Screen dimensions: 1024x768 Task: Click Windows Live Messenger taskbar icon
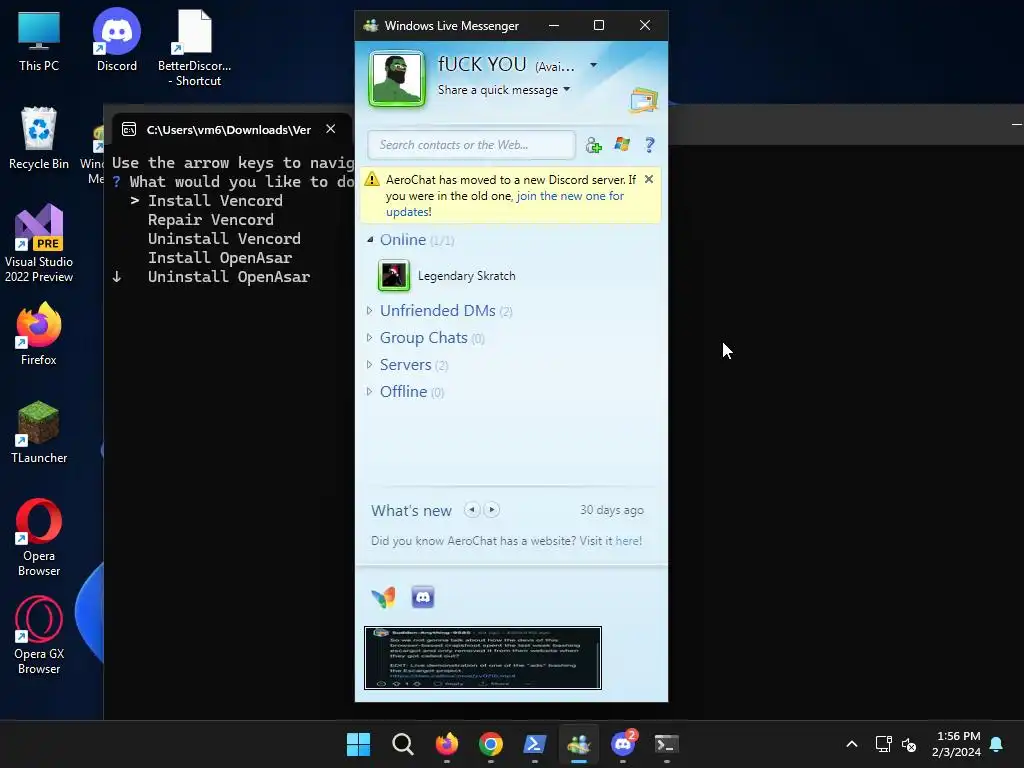click(x=579, y=744)
